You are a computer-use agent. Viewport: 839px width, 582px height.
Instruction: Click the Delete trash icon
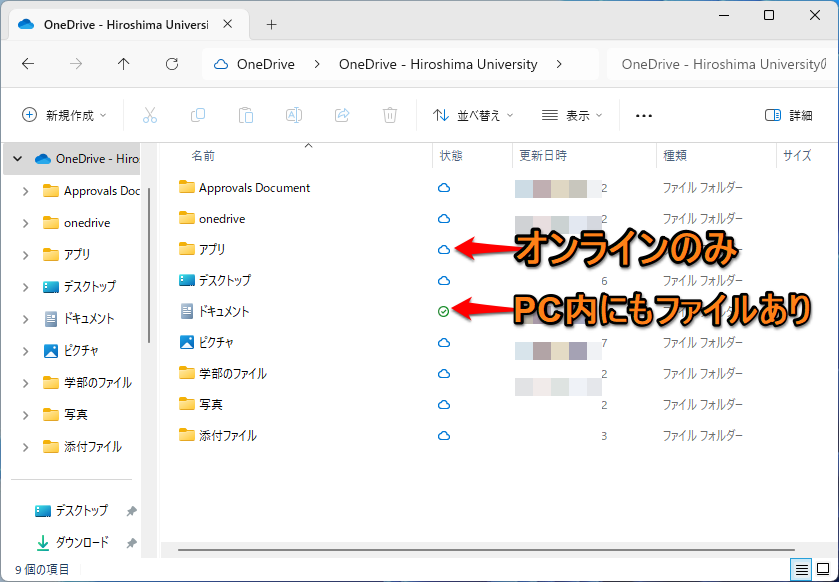coord(390,115)
